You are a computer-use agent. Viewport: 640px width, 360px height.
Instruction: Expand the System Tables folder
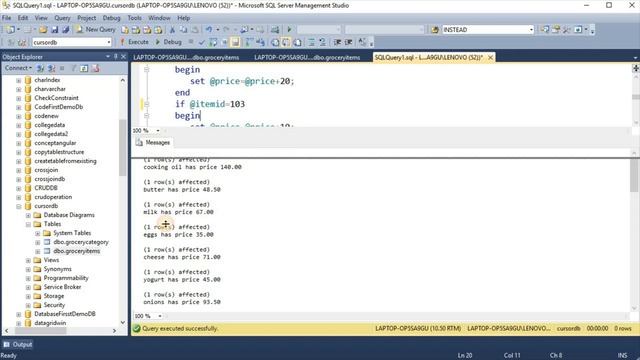[x=38, y=233]
